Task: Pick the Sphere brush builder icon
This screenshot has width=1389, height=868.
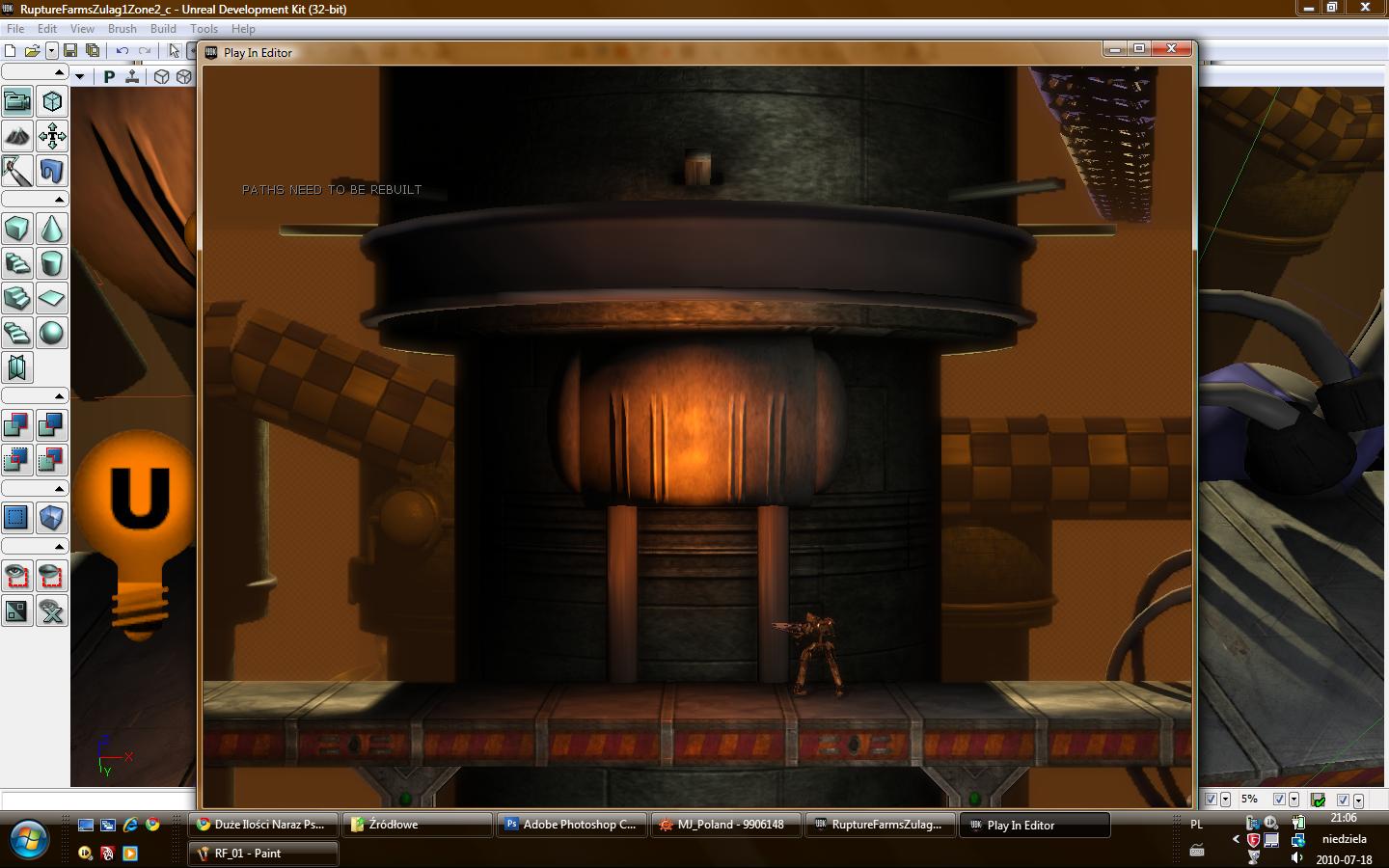Action: coord(52,333)
